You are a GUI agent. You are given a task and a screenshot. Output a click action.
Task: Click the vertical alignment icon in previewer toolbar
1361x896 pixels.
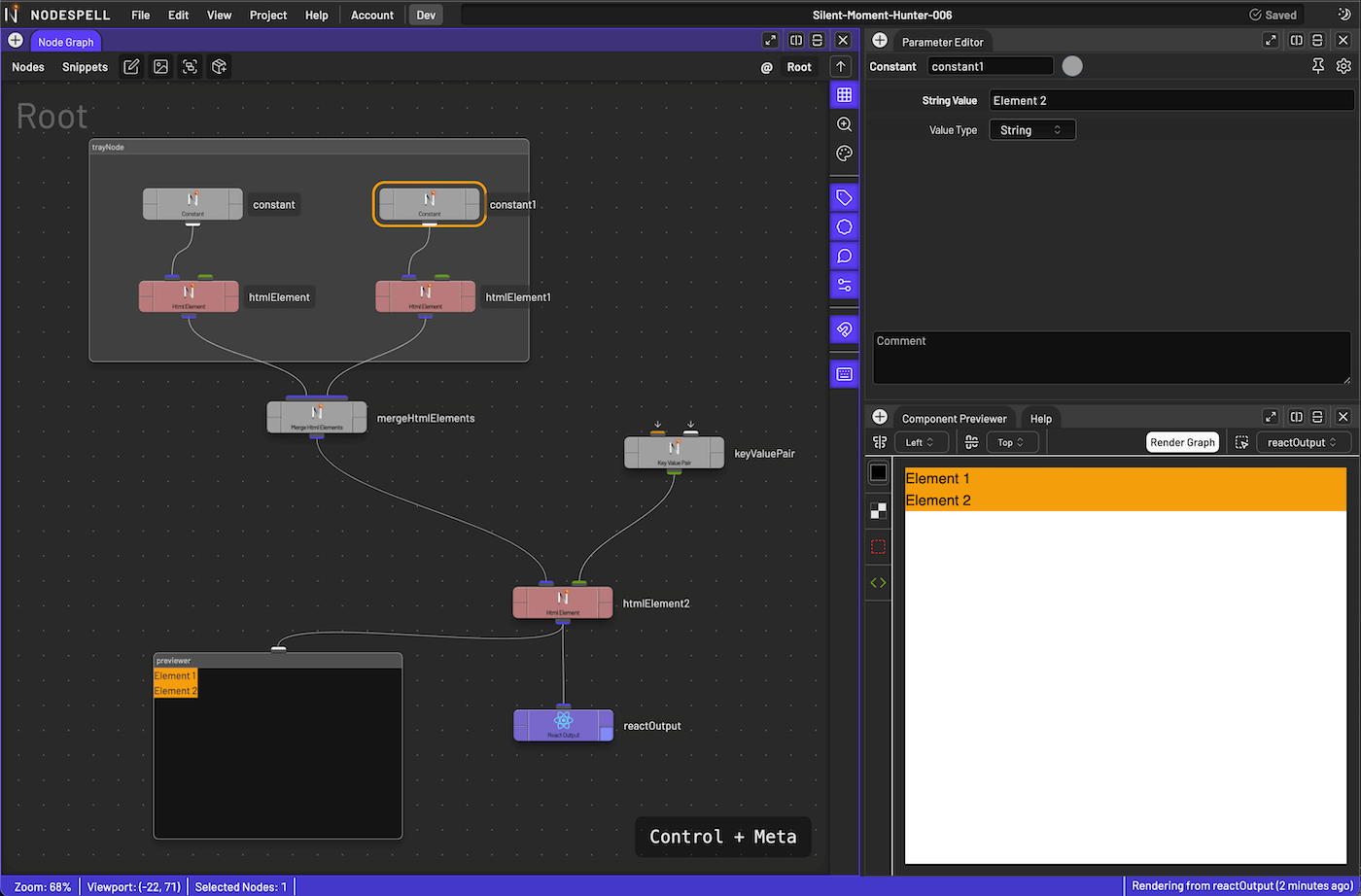click(971, 442)
